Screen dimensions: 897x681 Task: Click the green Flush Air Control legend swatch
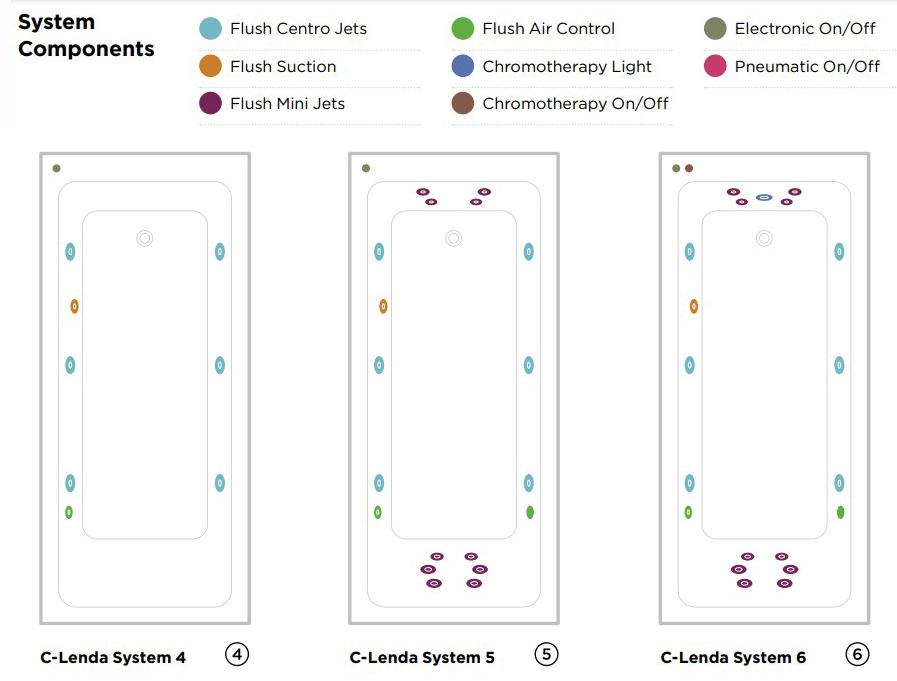pyautogui.click(x=462, y=29)
